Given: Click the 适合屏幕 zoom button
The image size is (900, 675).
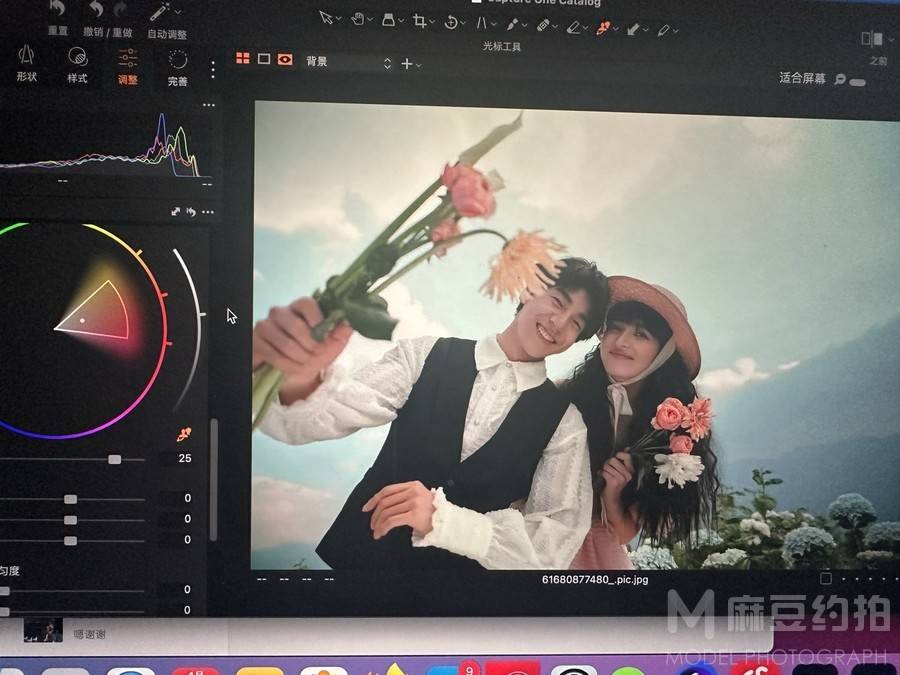Looking at the screenshot, I should [802, 78].
